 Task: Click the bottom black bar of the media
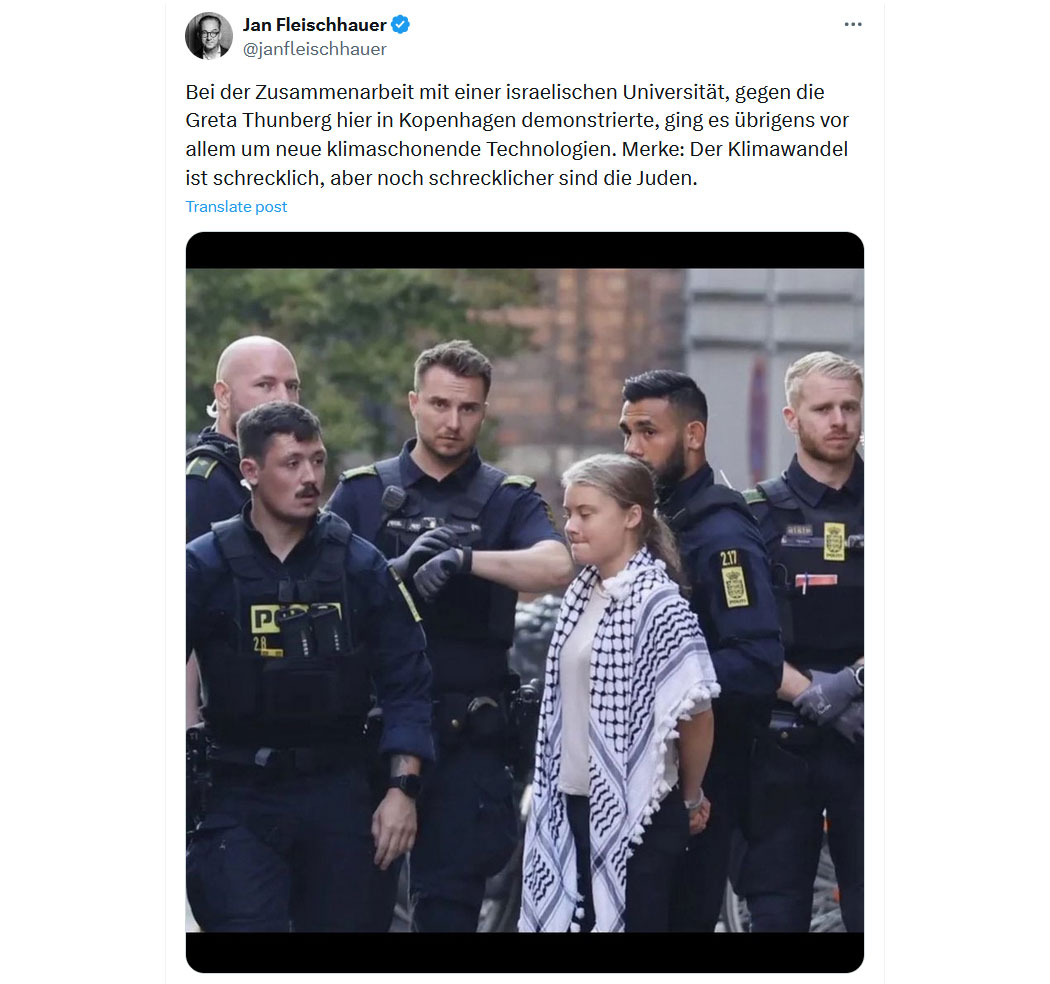tap(524, 952)
